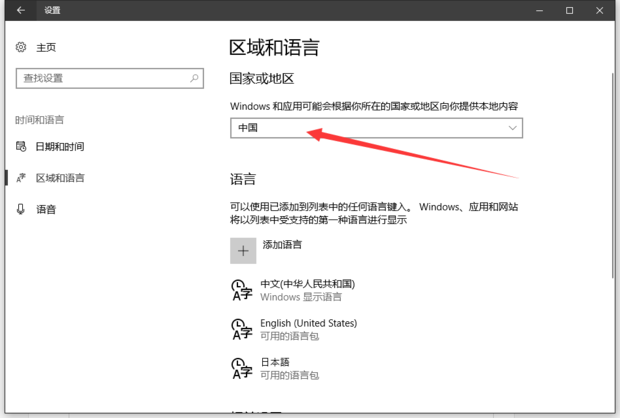
Task: Click the magnifier icon in the search box
Action: pyautogui.click(x=194, y=77)
